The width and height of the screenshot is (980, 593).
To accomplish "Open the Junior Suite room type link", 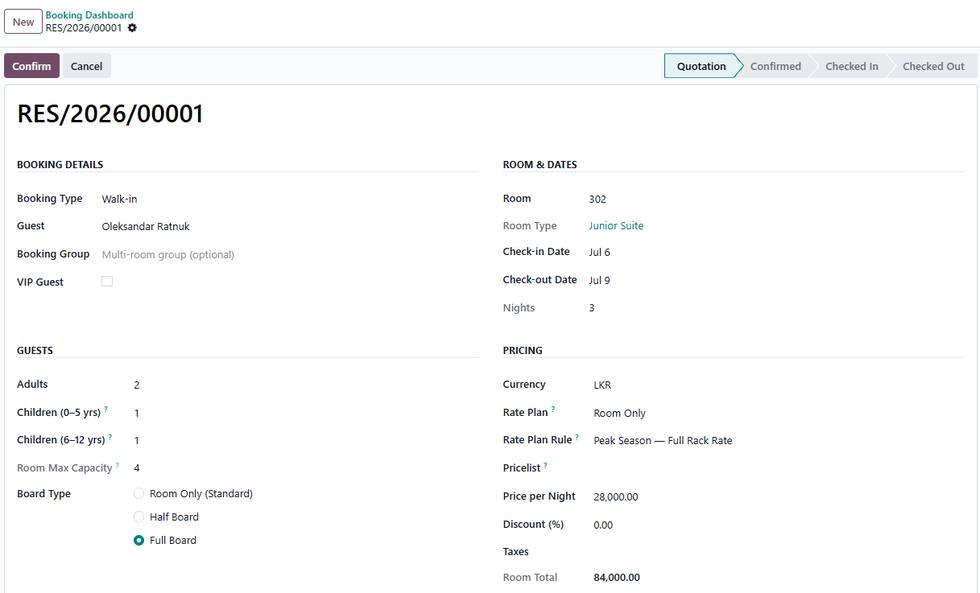I will (x=616, y=226).
